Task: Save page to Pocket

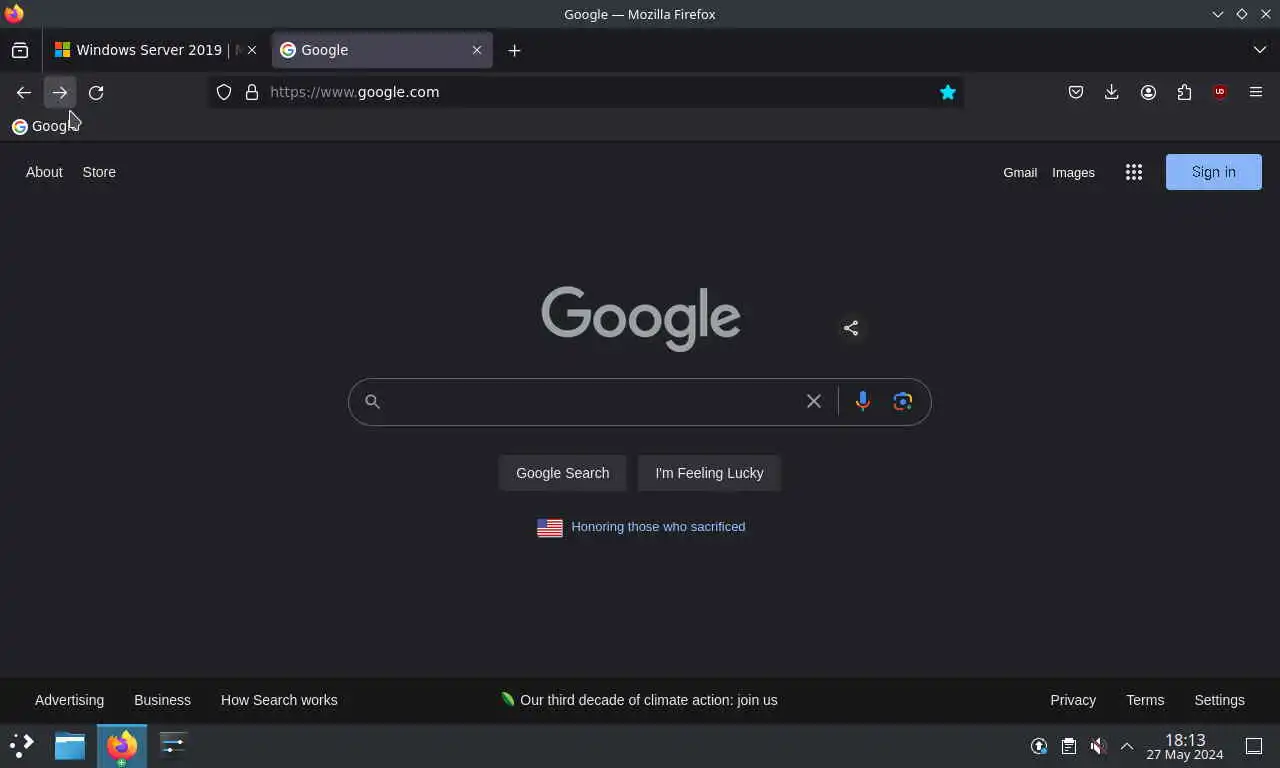Action: tap(1076, 92)
